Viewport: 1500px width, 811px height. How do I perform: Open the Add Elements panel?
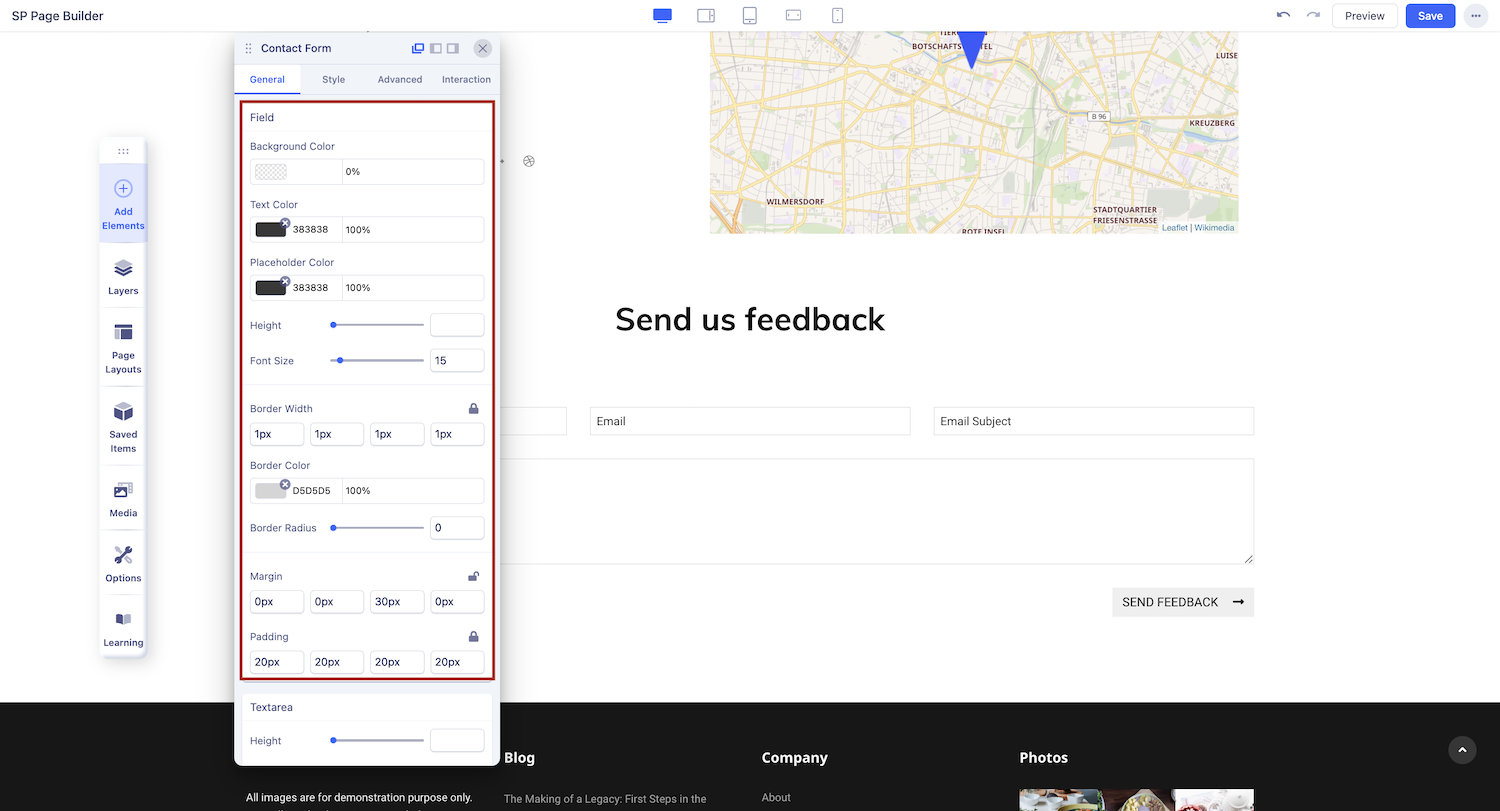click(123, 203)
